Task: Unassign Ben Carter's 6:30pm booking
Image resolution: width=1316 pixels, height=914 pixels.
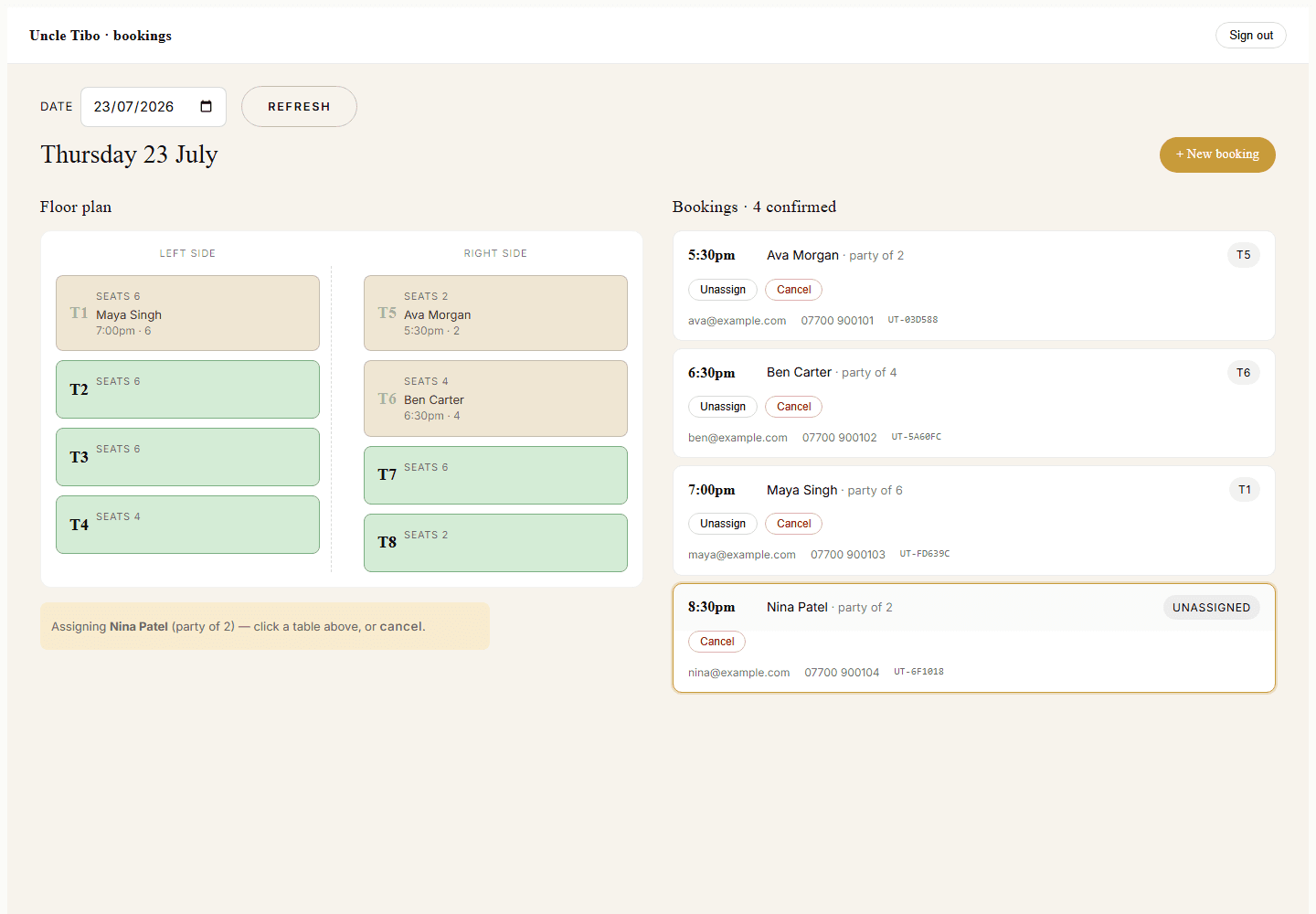Action: 723,407
